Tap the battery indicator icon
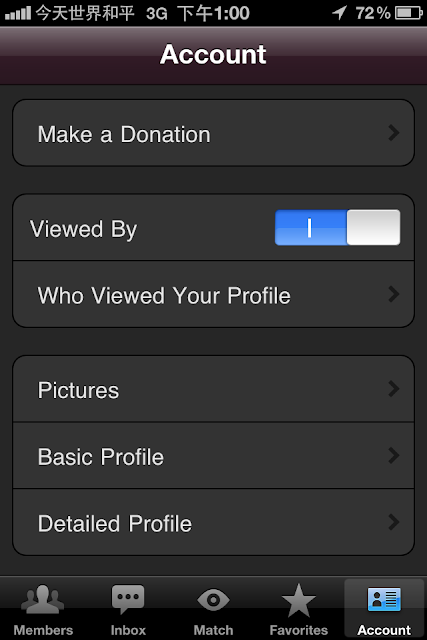This screenshot has height=640, width=427. [x=409, y=13]
